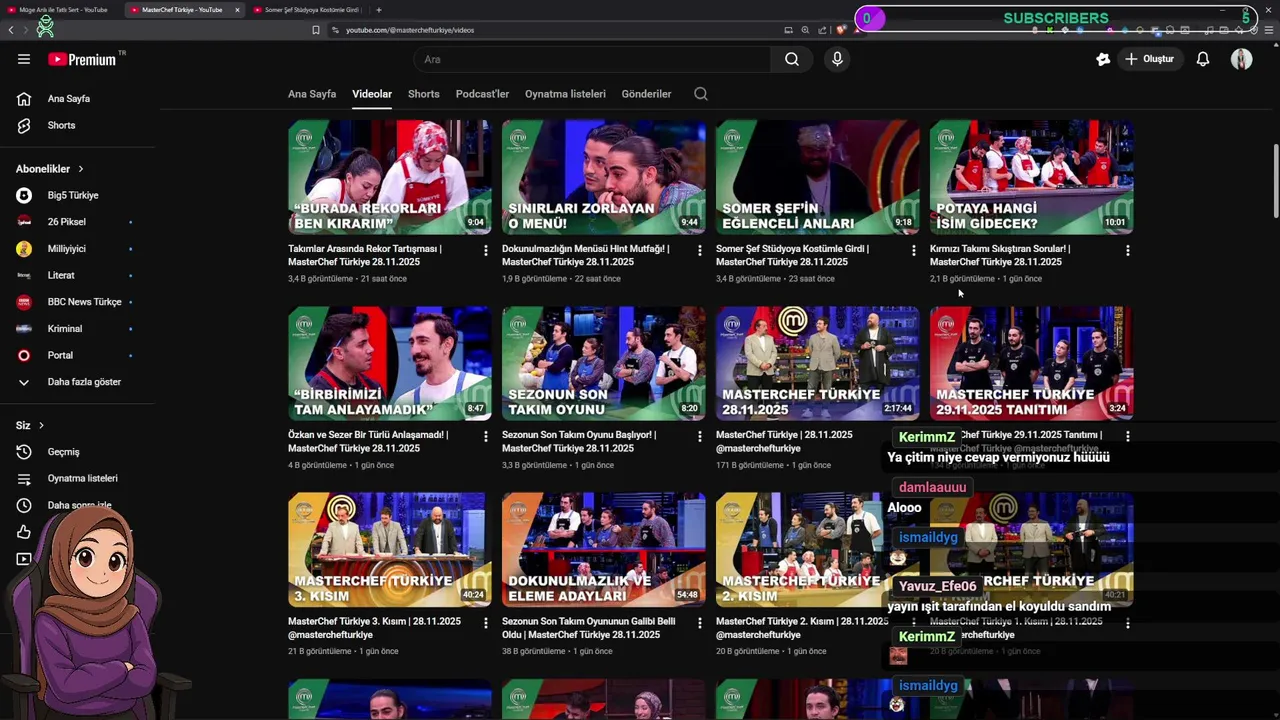Screen dimensions: 1280x720
Task: Play thumbnail "Birbirimizi tam anlayamadık"
Action: (x=390, y=363)
